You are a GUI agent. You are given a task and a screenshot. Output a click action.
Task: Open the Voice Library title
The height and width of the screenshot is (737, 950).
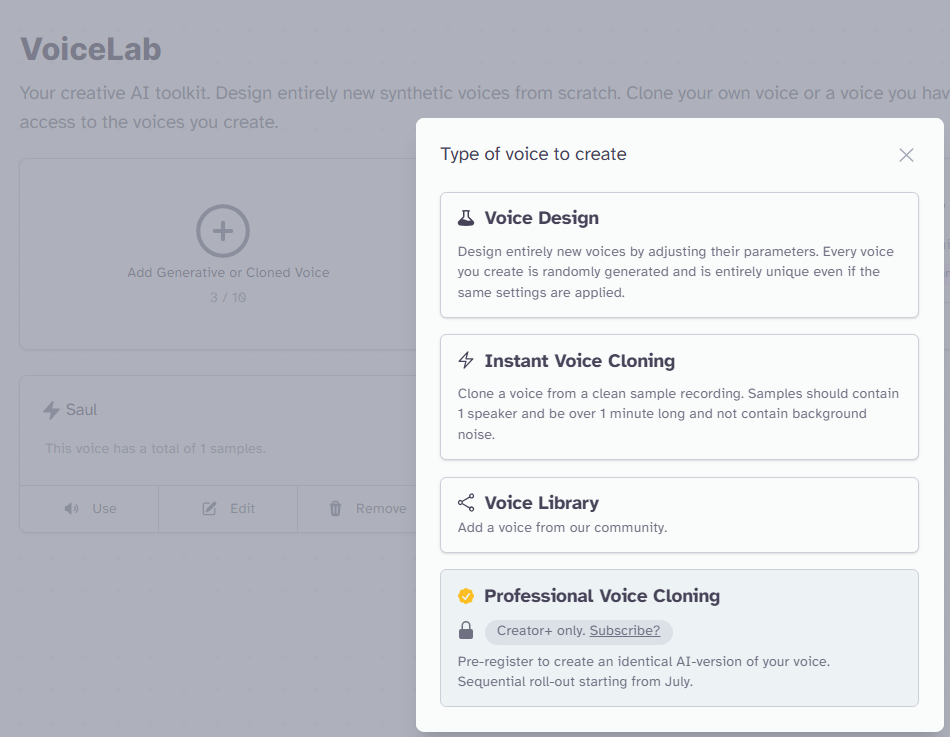(541, 502)
